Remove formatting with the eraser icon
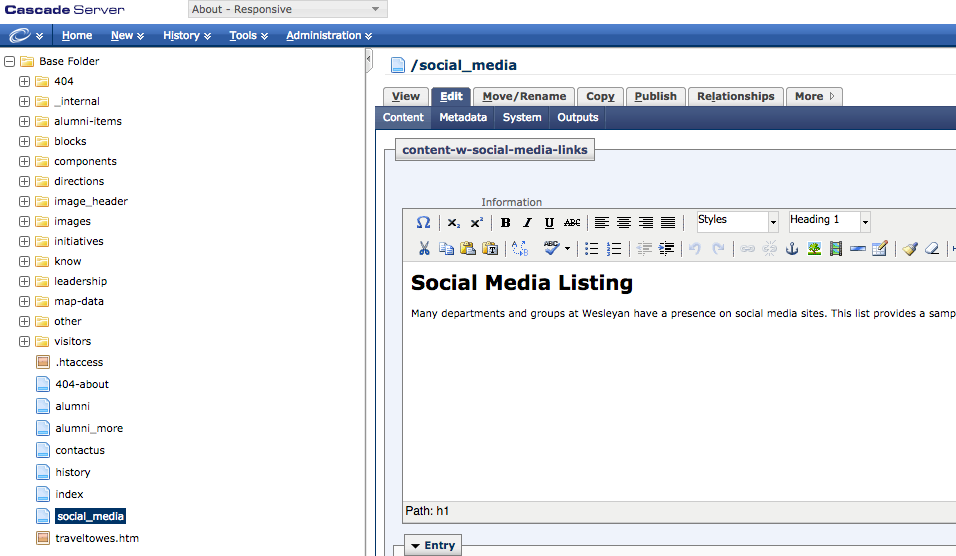Viewport: 956px width, 556px height. [x=932, y=248]
